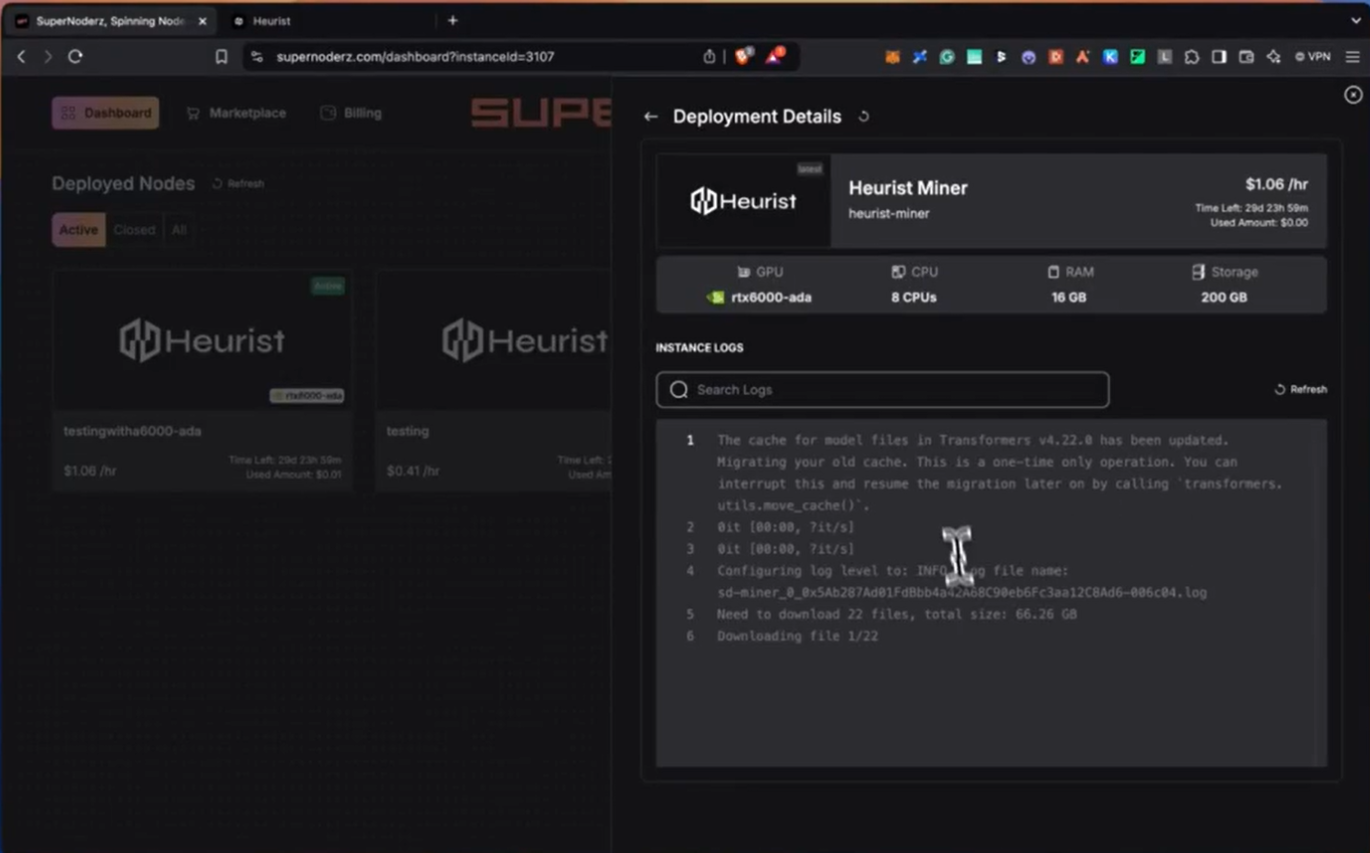The image size is (1370, 853).
Task: Click the reload icon beside Deployment Details
Action: [864, 117]
